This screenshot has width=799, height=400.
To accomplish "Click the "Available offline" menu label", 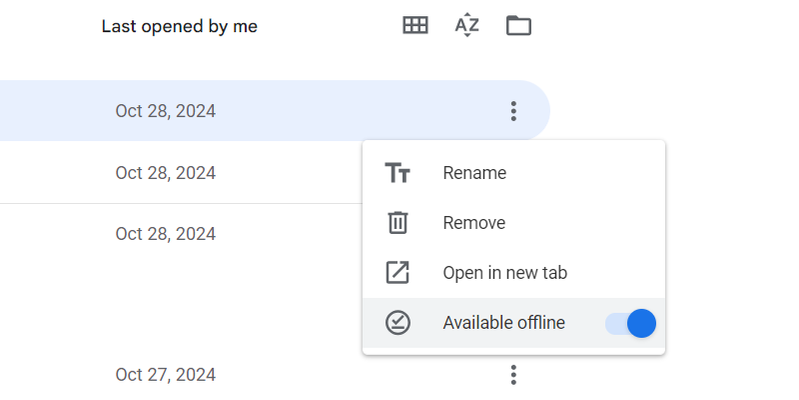I will click(x=503, y=323).
